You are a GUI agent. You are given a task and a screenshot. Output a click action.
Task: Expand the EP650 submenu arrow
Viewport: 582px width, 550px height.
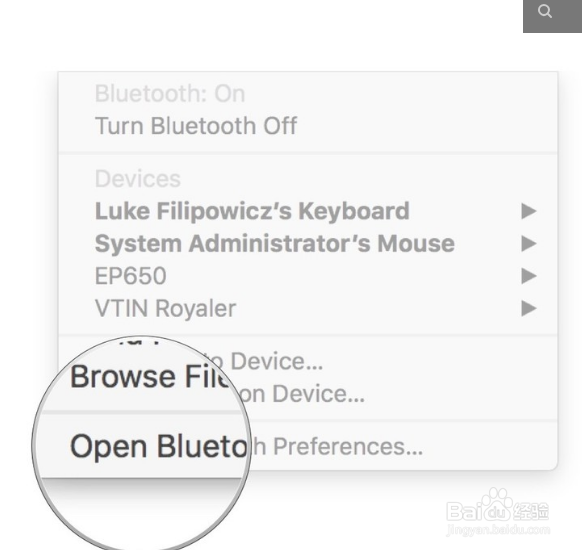[529, 276]
